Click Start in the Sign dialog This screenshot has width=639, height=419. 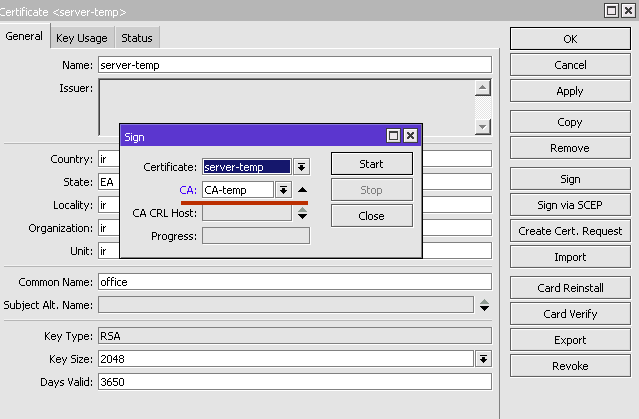[371, 163]
